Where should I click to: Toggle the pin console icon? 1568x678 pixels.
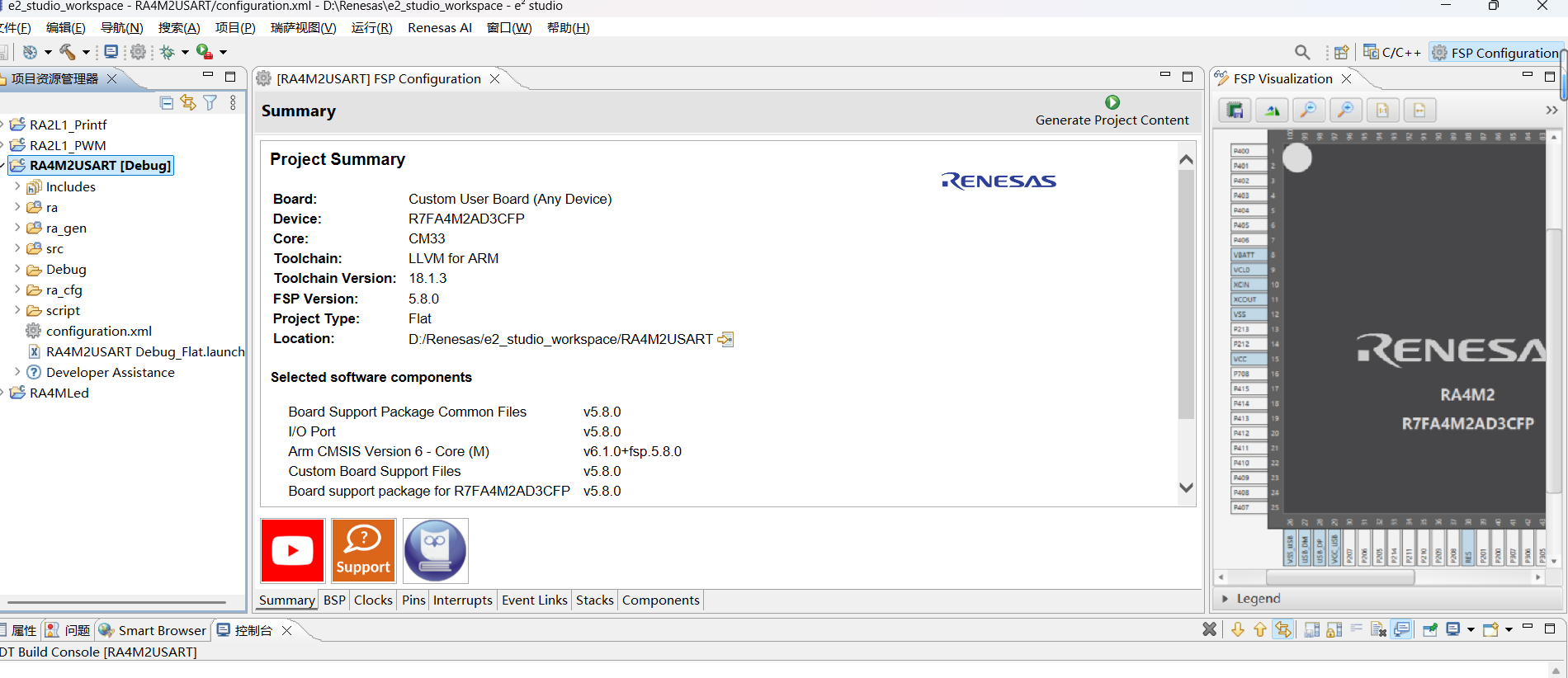(x=1430, y=630)
